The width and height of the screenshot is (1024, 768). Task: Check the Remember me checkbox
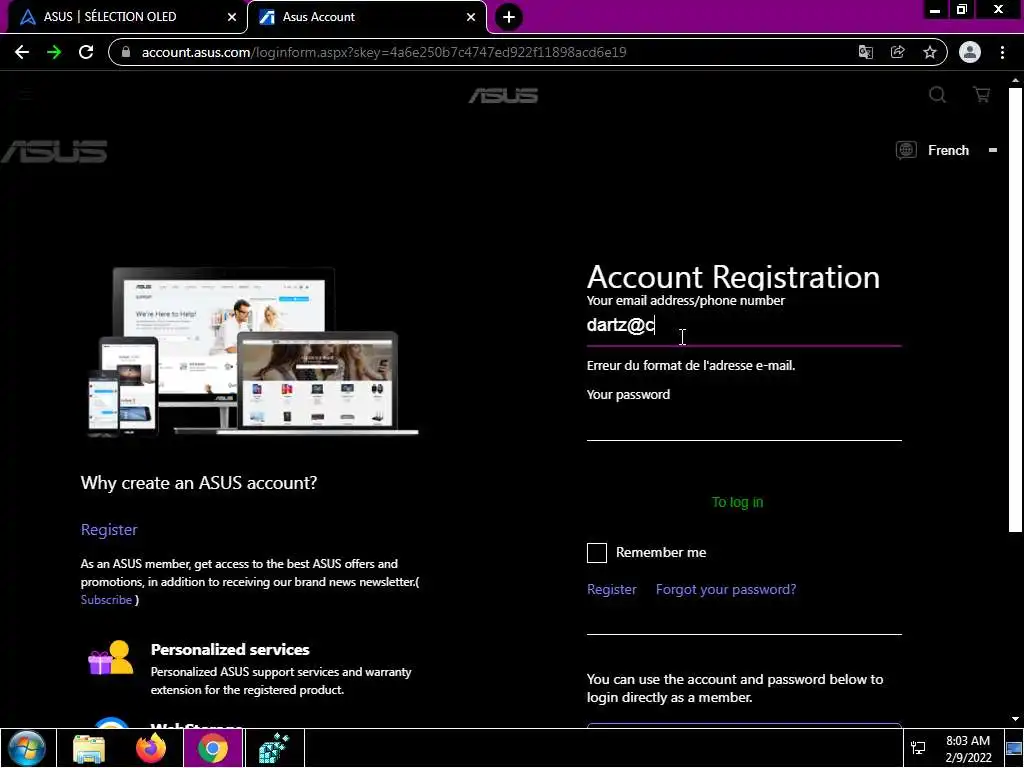point(597,552)
